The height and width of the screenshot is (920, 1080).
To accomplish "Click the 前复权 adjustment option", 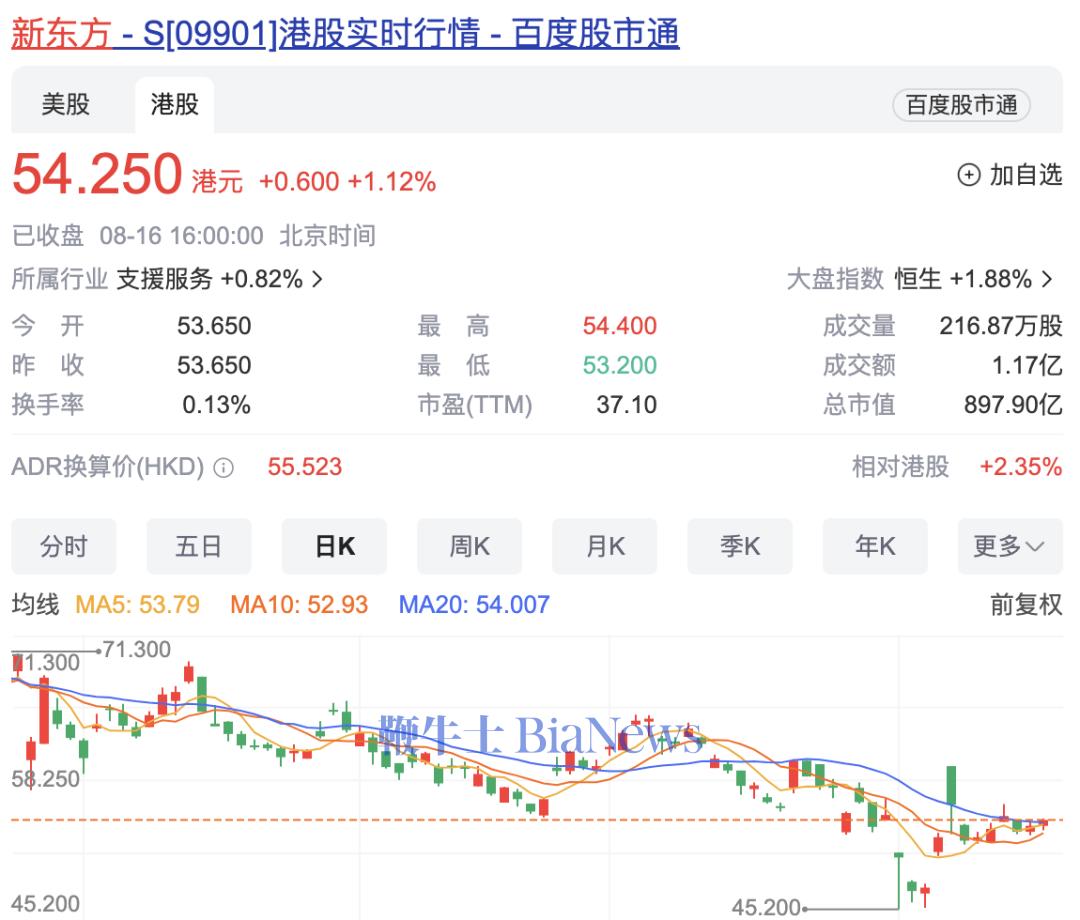I will click(1026, 605).
